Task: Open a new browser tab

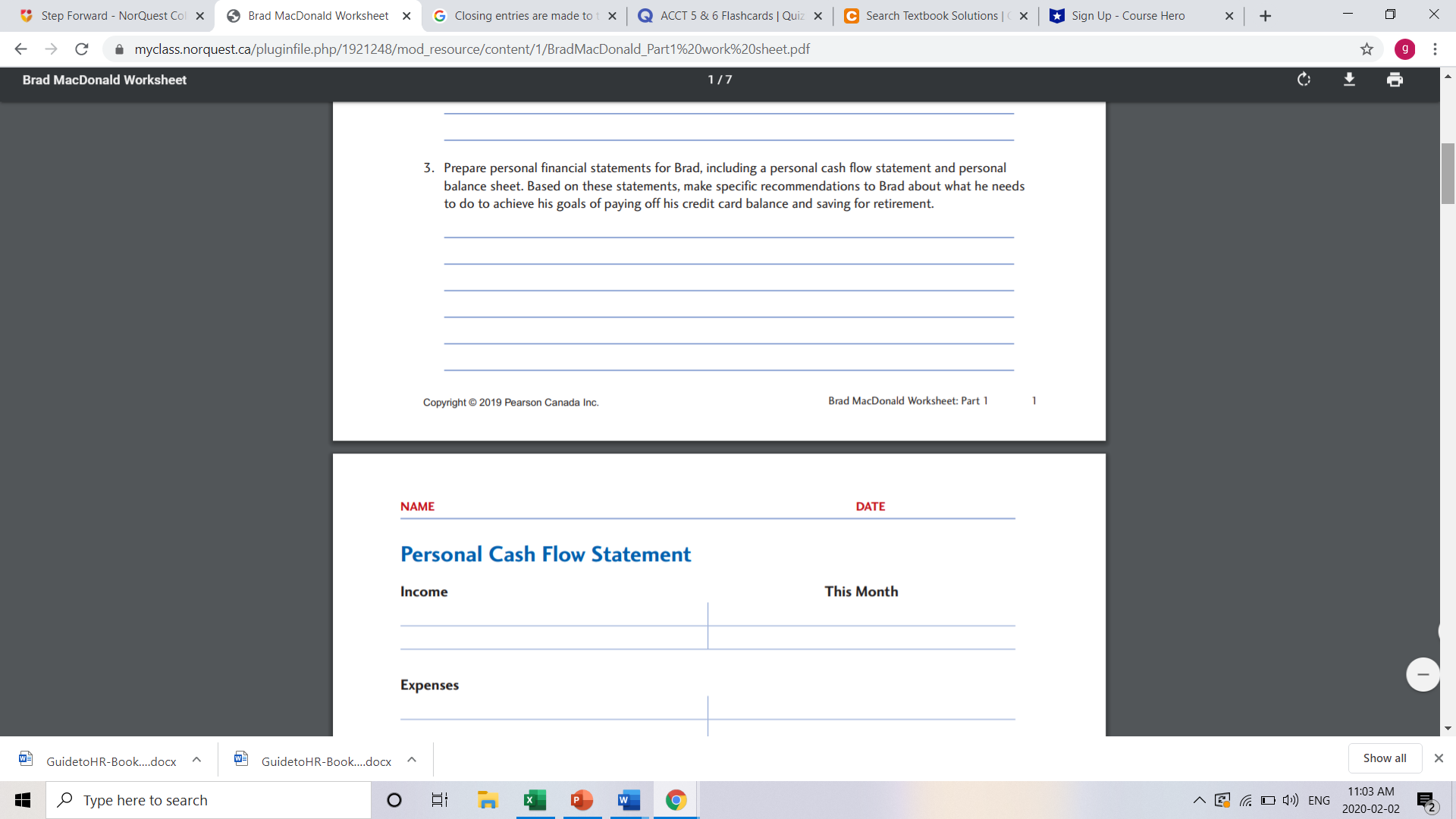Action: (1265, 16)
